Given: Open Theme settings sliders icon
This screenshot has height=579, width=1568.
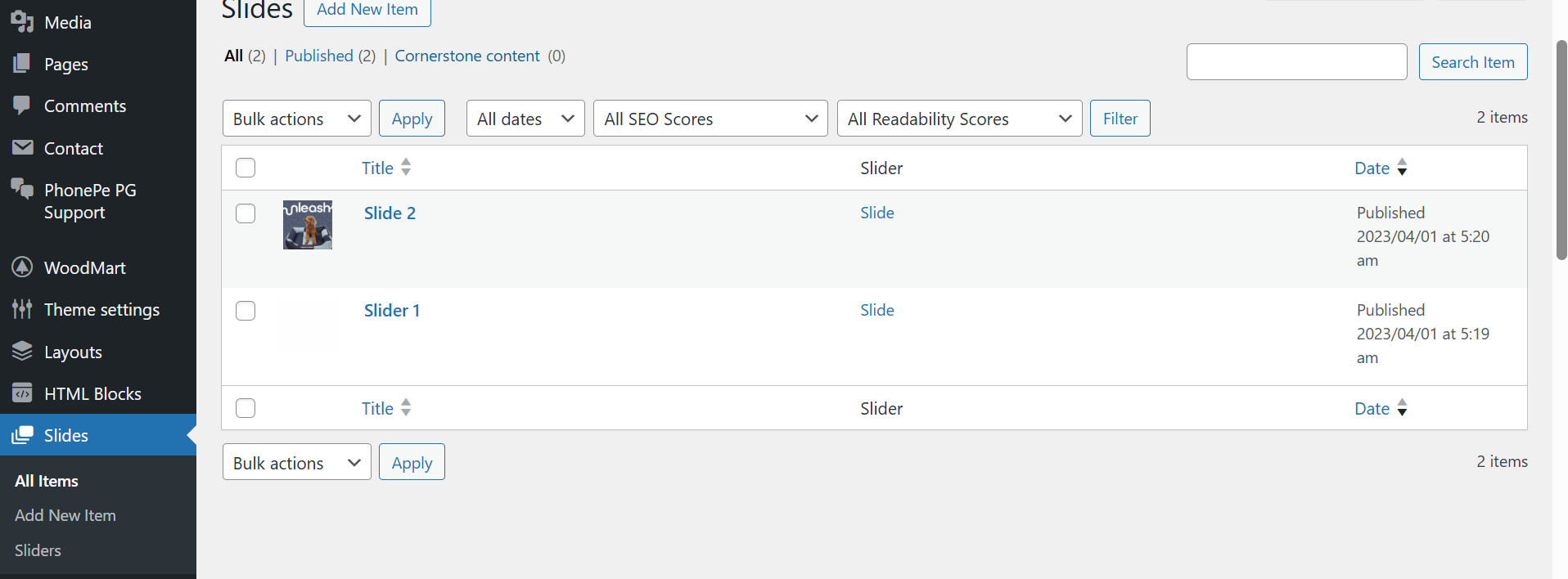Looking at the screenshot, I should pos(22,309).
